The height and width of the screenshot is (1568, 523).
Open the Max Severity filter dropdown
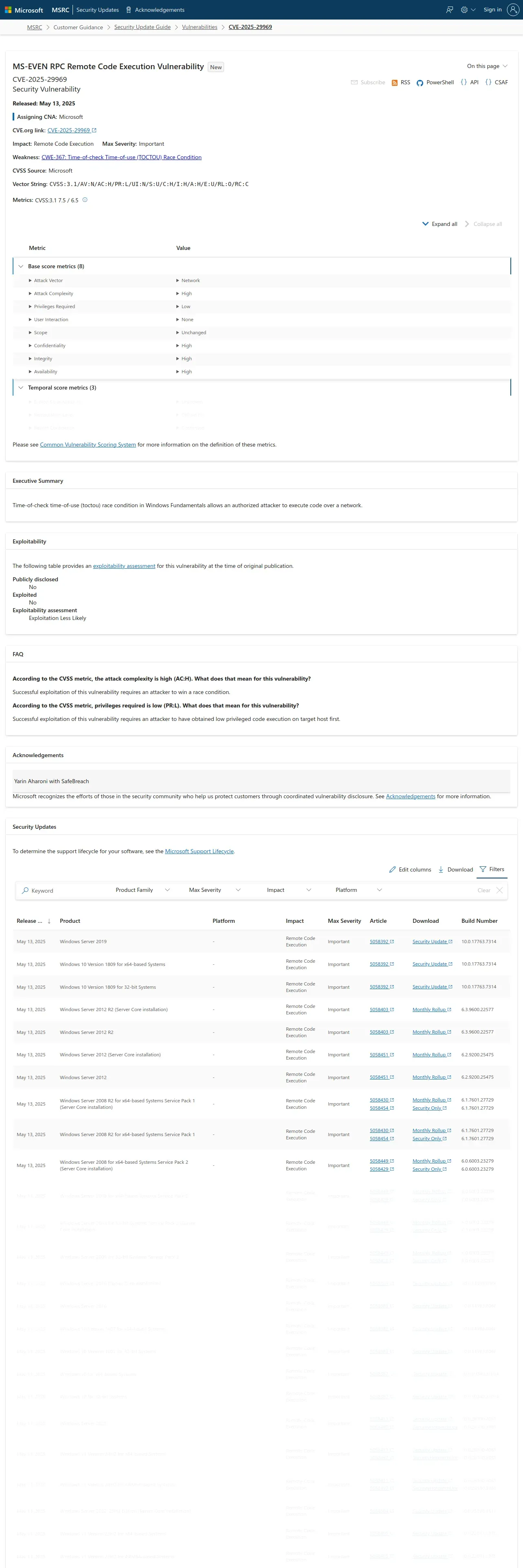(x=214, y=890)
